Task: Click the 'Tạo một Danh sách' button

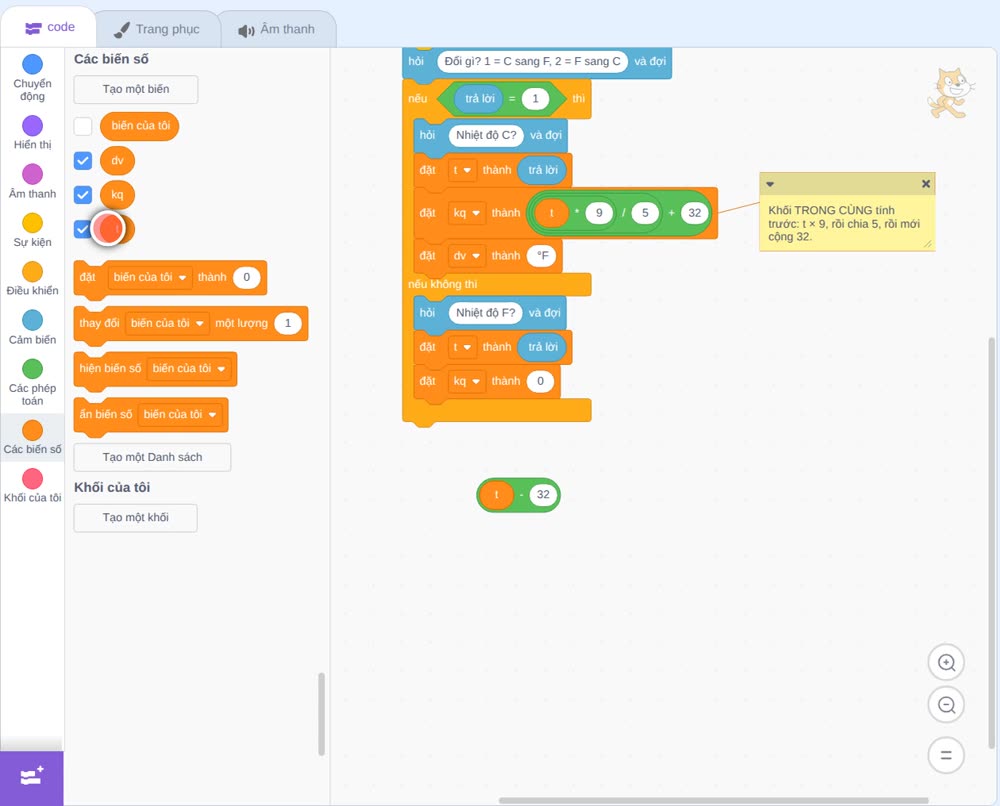Action: pyautogui.click(x=152, y=457)
